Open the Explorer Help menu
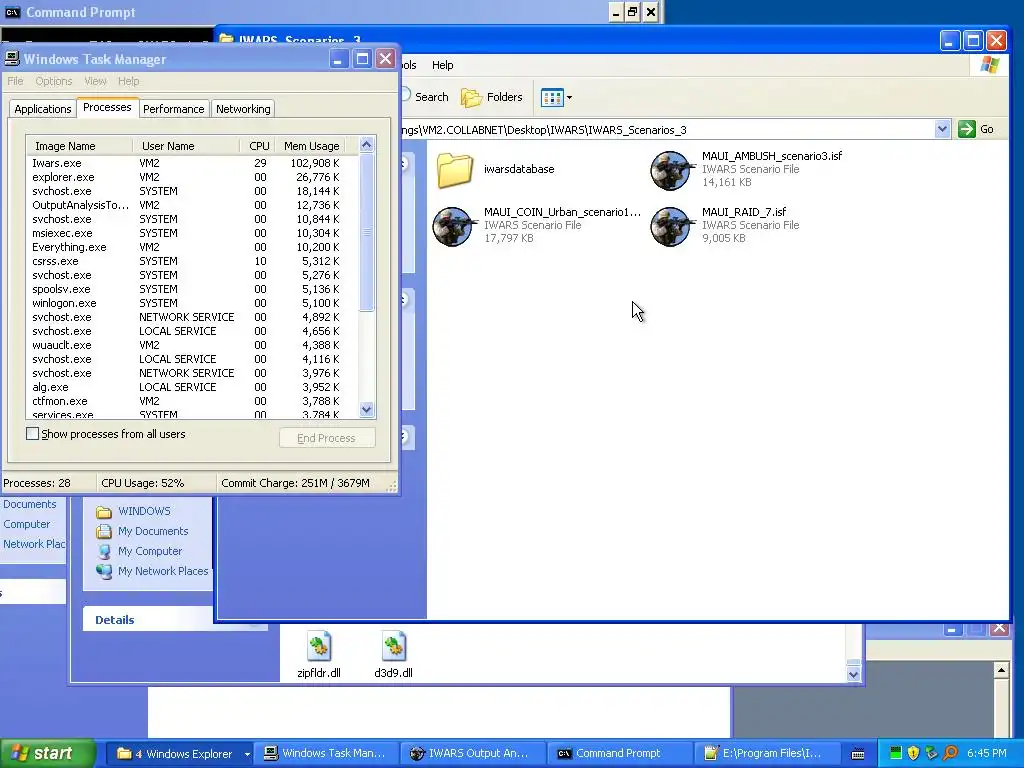Viewport: 1024px width, 768px height. [442, 65]
